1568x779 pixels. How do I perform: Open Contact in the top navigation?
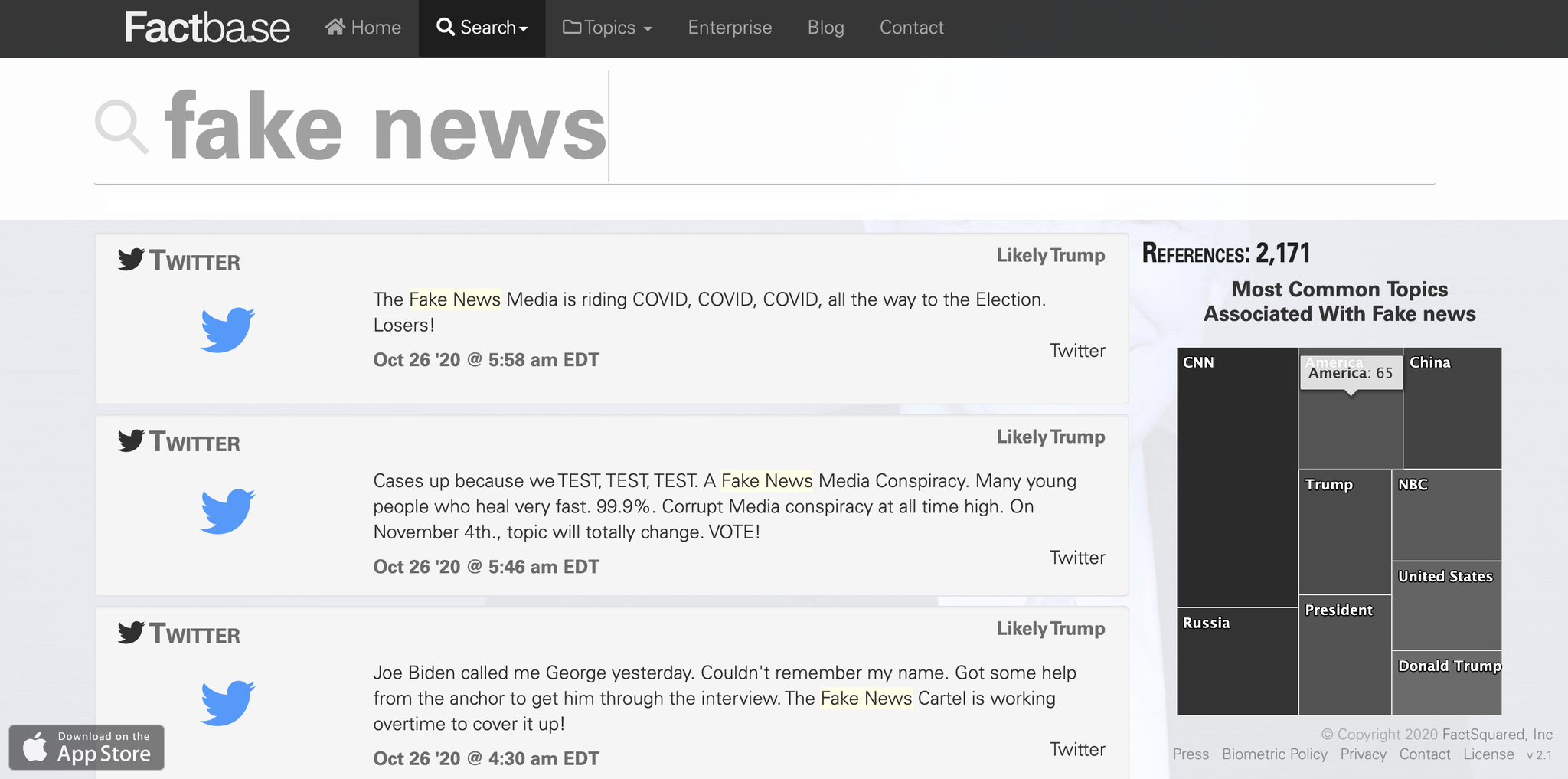pyautogui.click(x=911, y=28)
